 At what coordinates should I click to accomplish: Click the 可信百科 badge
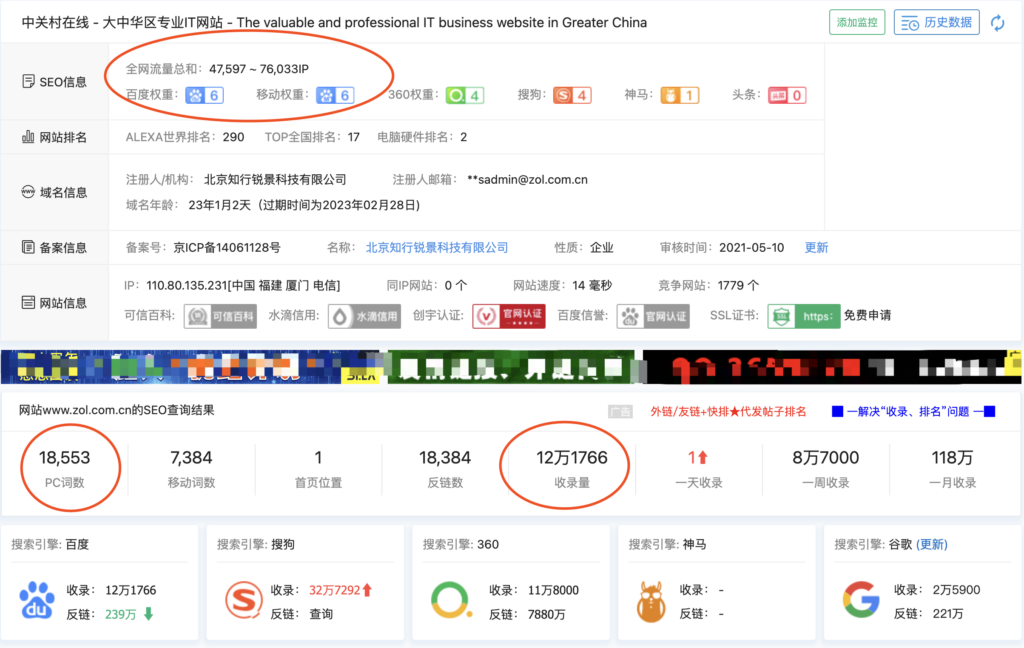click(x=220, y=316)
